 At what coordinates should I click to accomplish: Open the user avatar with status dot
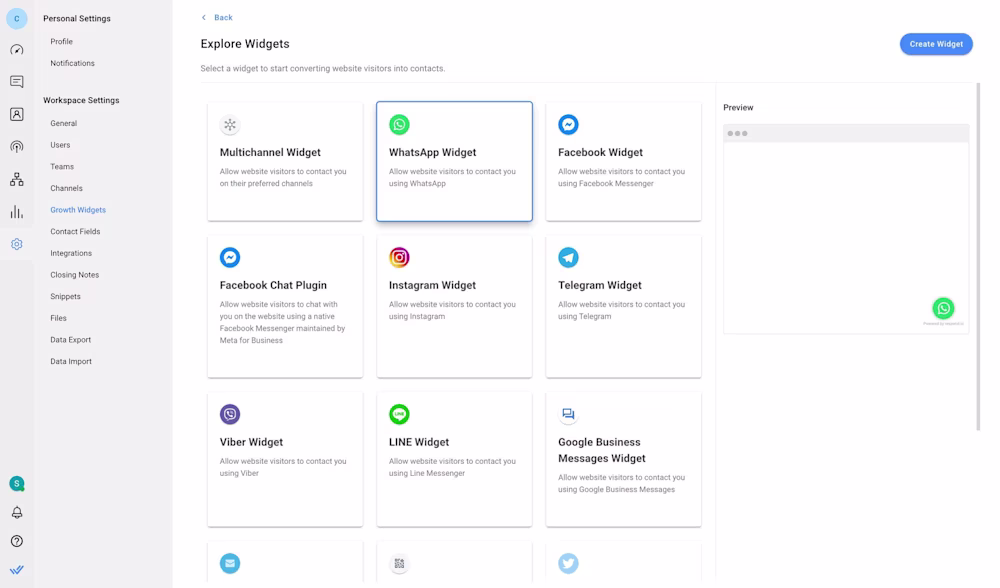pyautogui.click(x=17, y=484)
